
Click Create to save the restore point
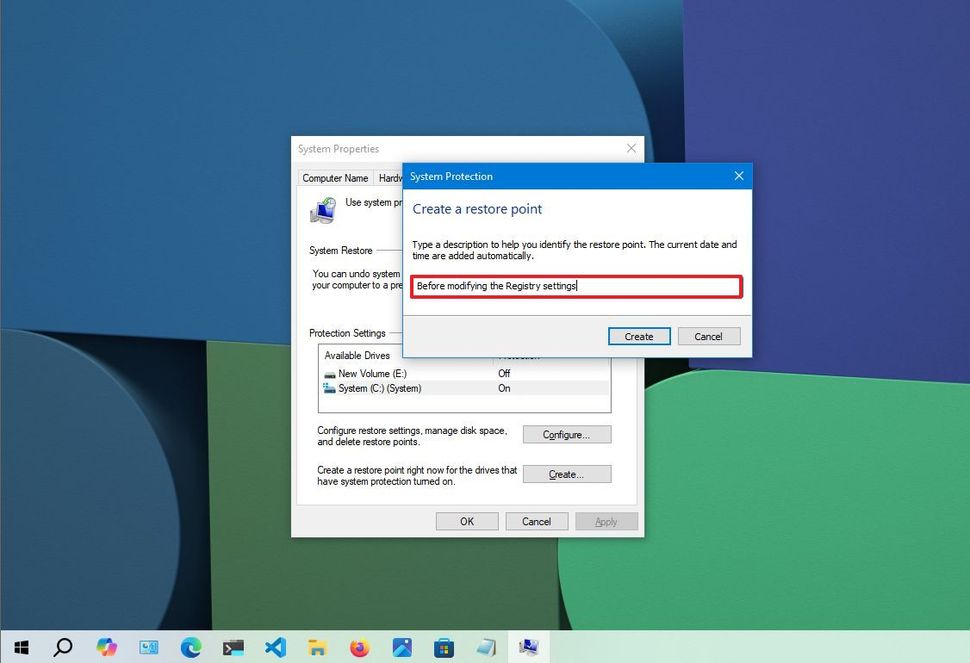(639, 336)
